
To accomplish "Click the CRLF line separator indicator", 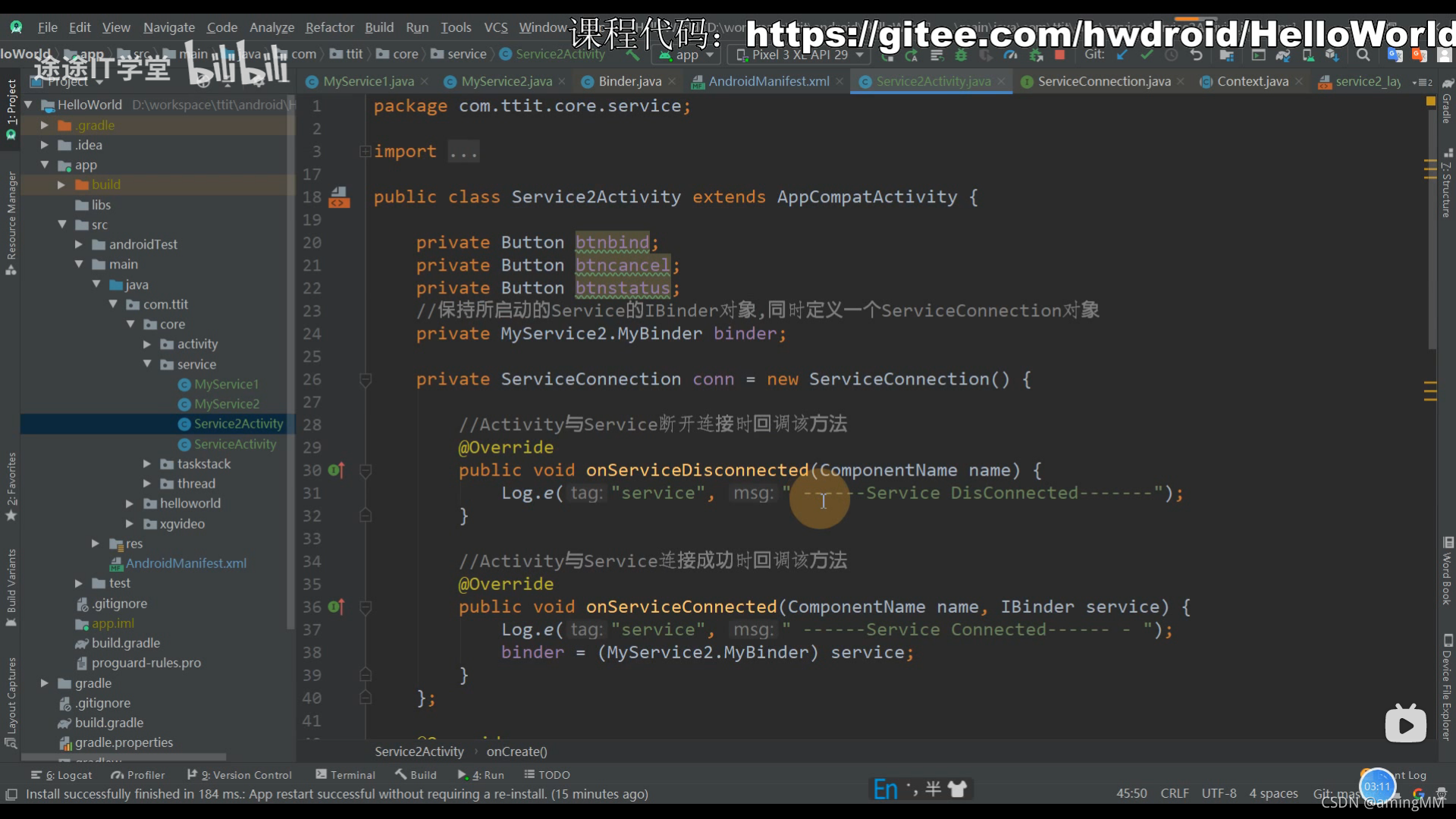I will click(1175, 793).
